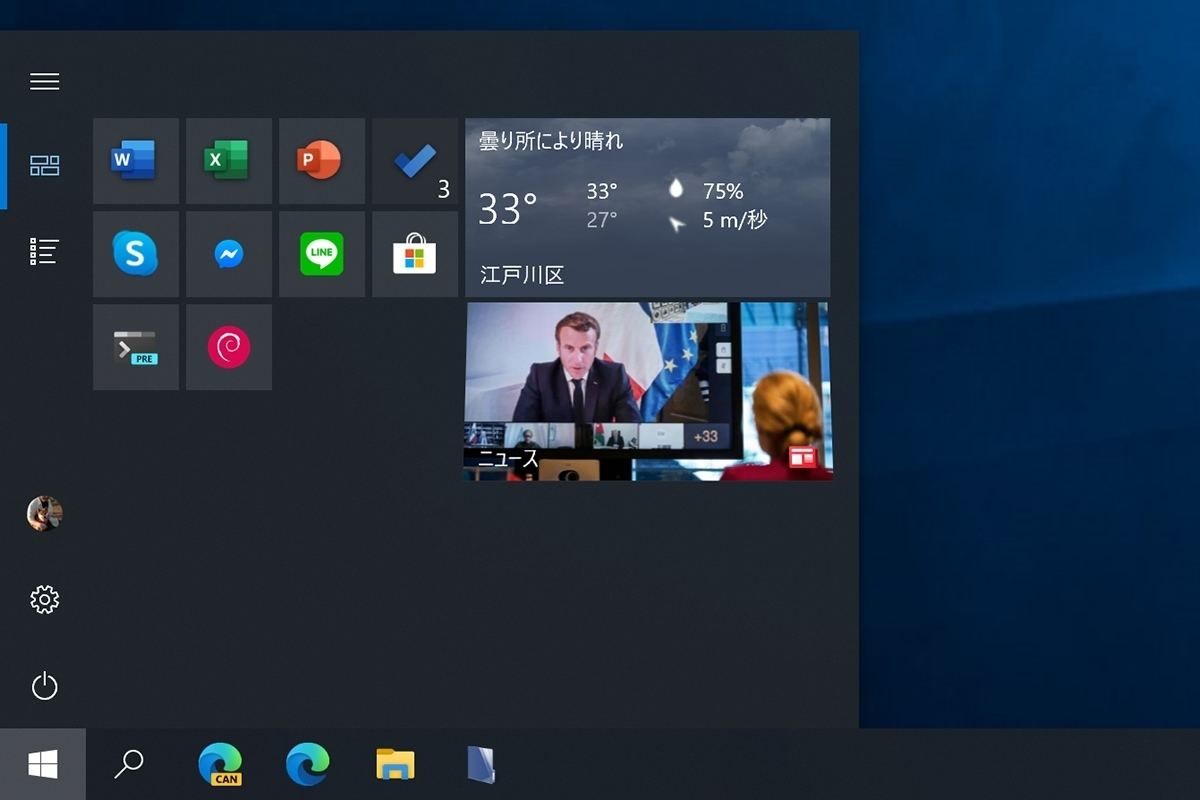Show pinned tiles view in Start
This screenshot has height=800, width=1200.
click(x=44, y=166)
